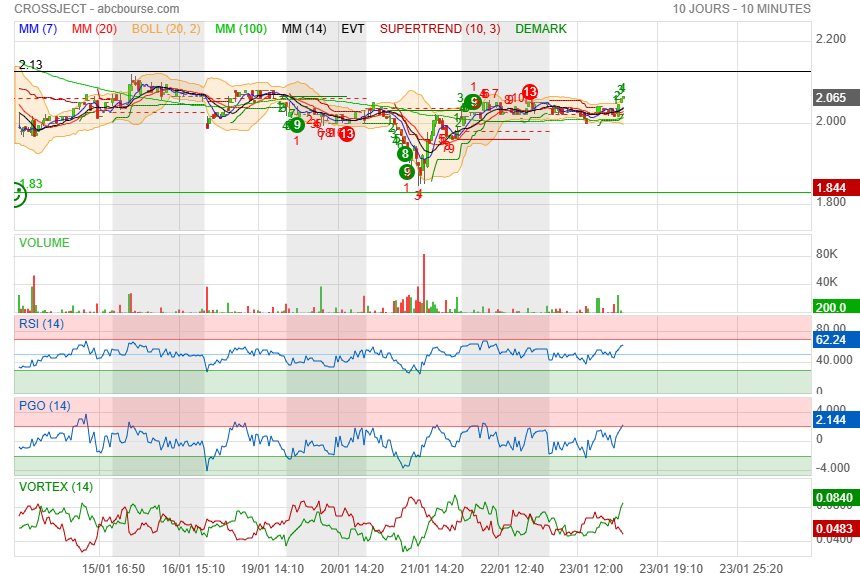Viewport: 860px width, 579px height.
Task: Click the tallest red volume bar
Action: click(424, 282)
